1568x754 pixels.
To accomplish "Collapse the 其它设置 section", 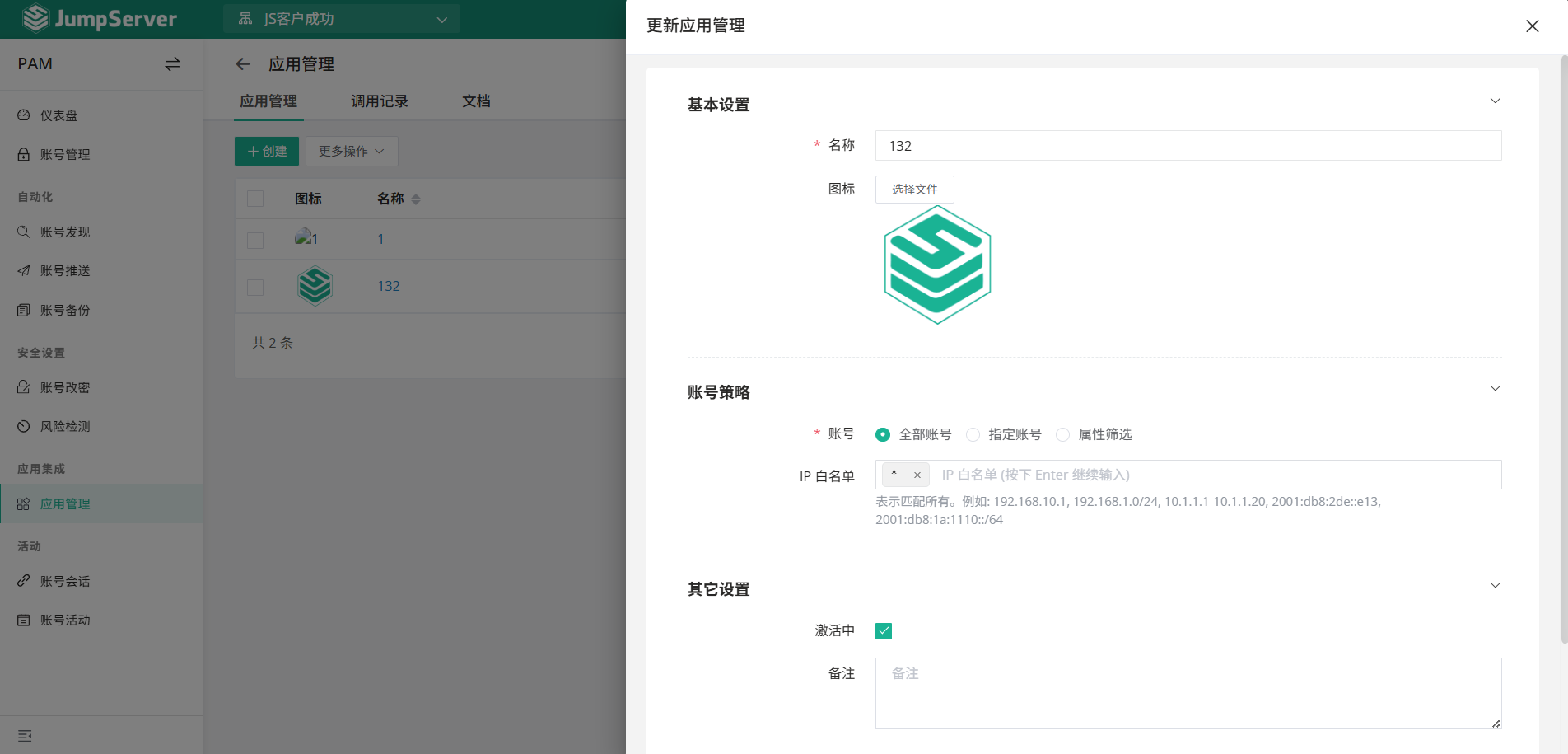I will (1495, 585).
